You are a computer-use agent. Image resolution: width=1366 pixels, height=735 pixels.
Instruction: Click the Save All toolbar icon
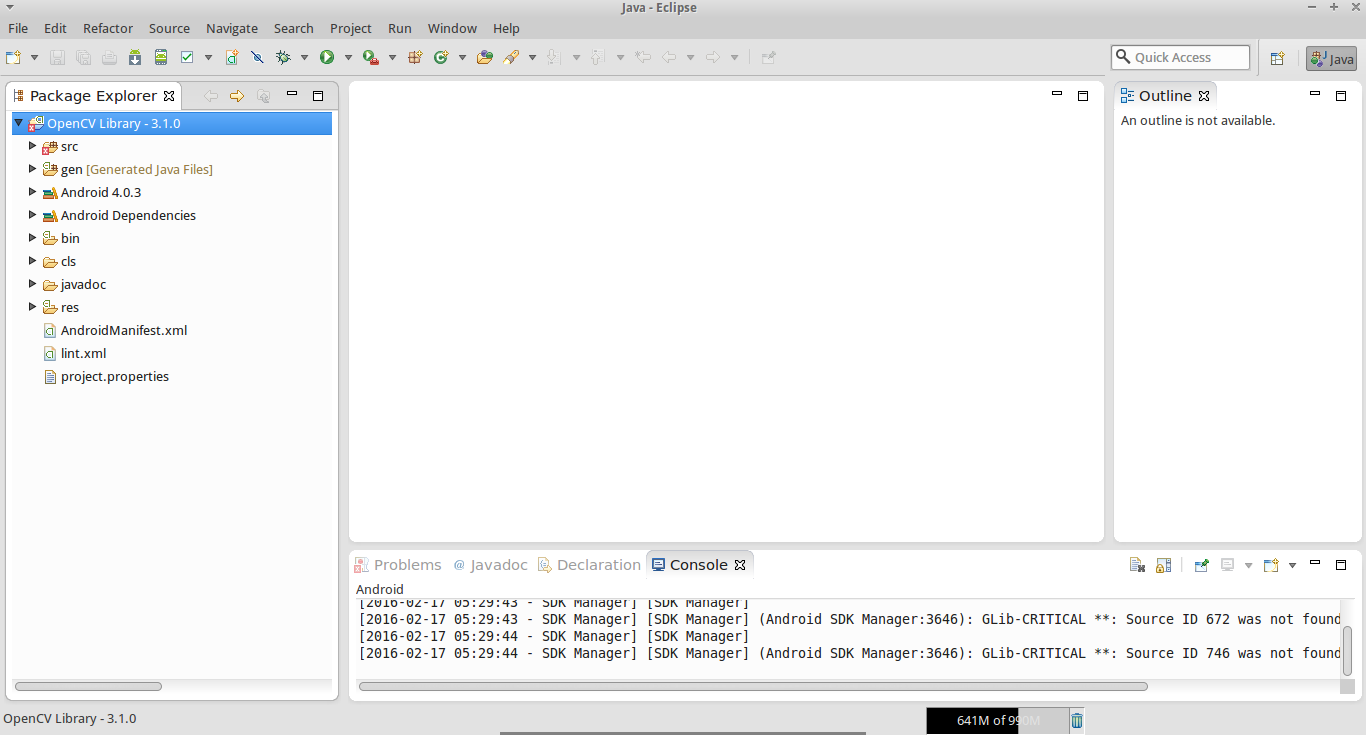pyautogui.click(x=84, y=57)
